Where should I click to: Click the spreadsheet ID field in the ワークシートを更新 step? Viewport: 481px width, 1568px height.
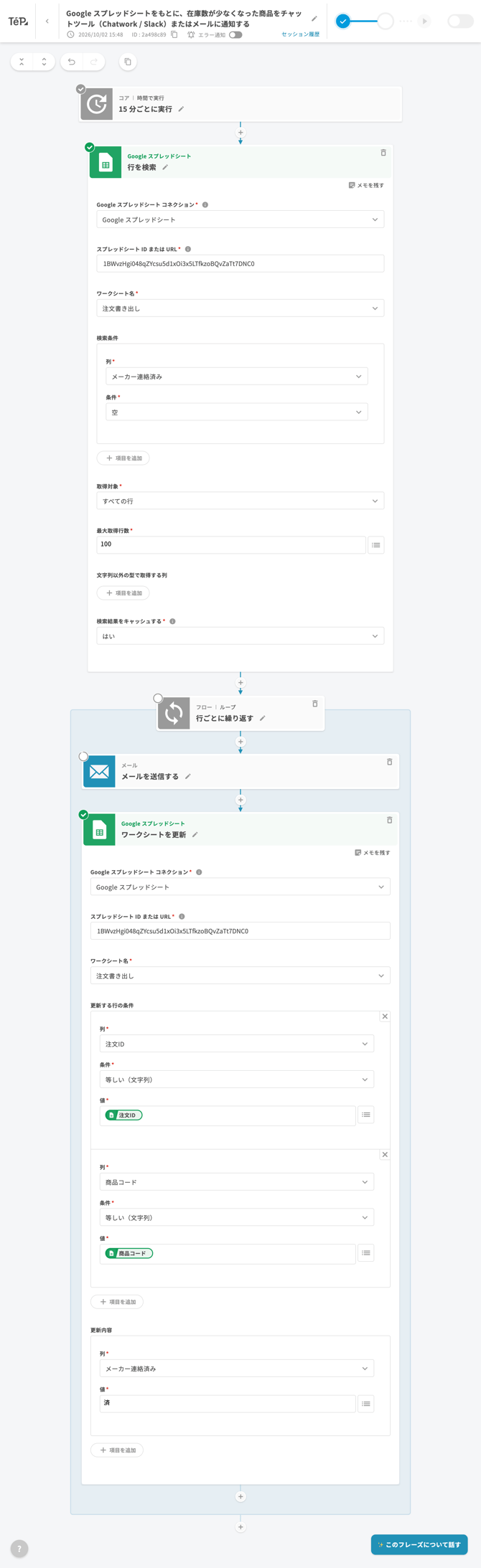[240, 931]
